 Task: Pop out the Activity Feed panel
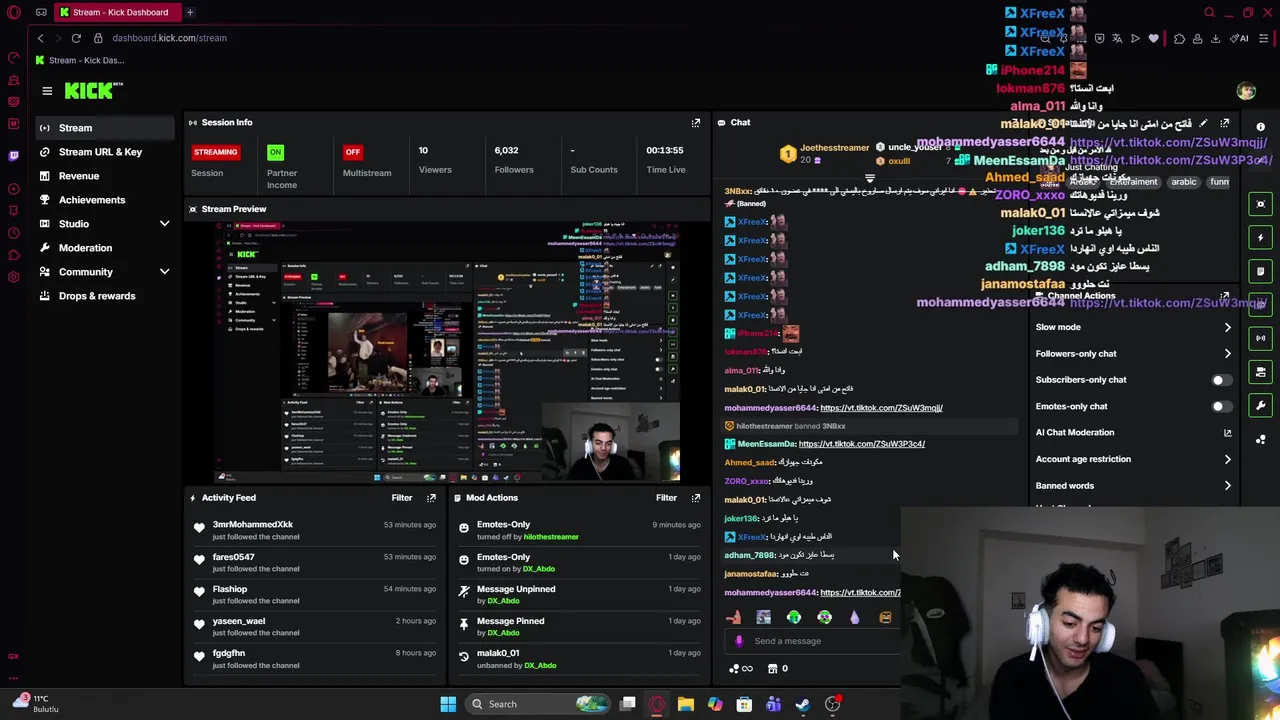point(431,497)
